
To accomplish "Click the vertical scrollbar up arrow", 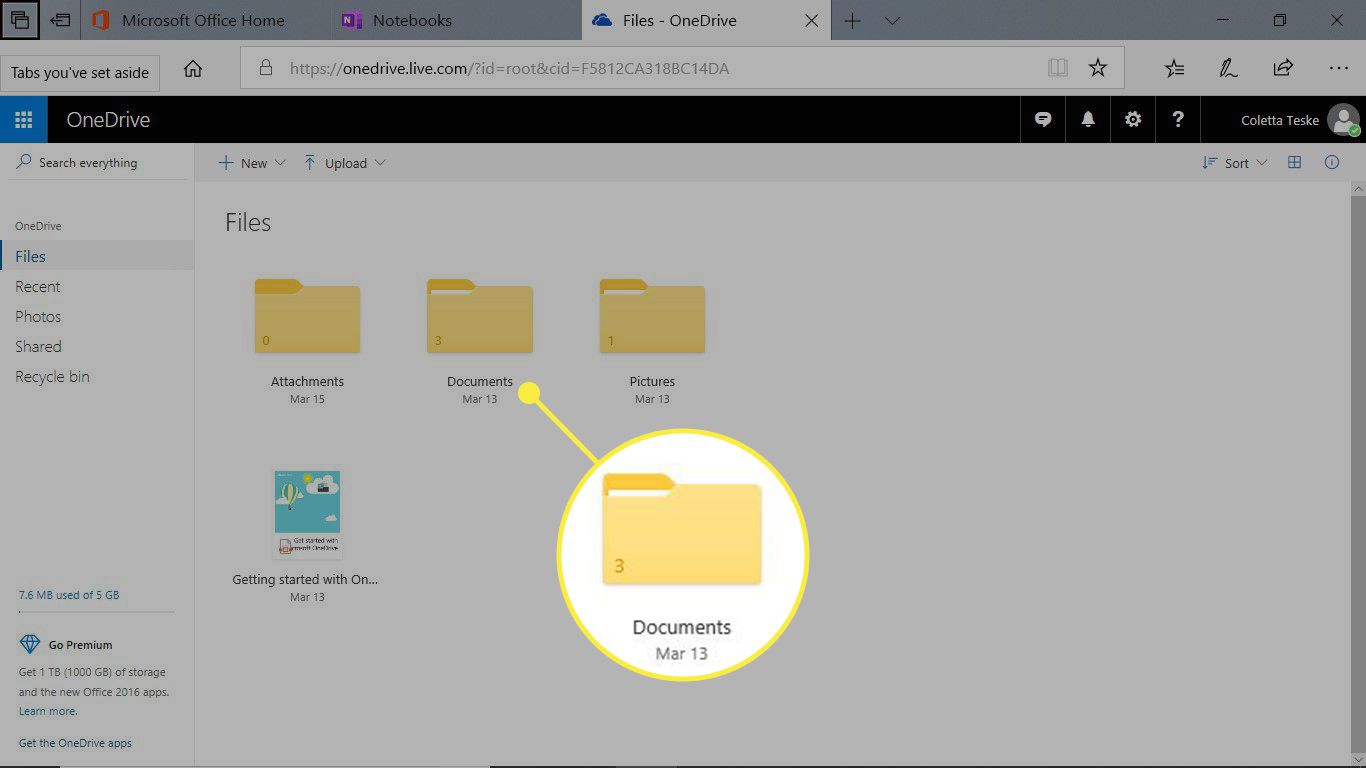I will click(1358, 189).
